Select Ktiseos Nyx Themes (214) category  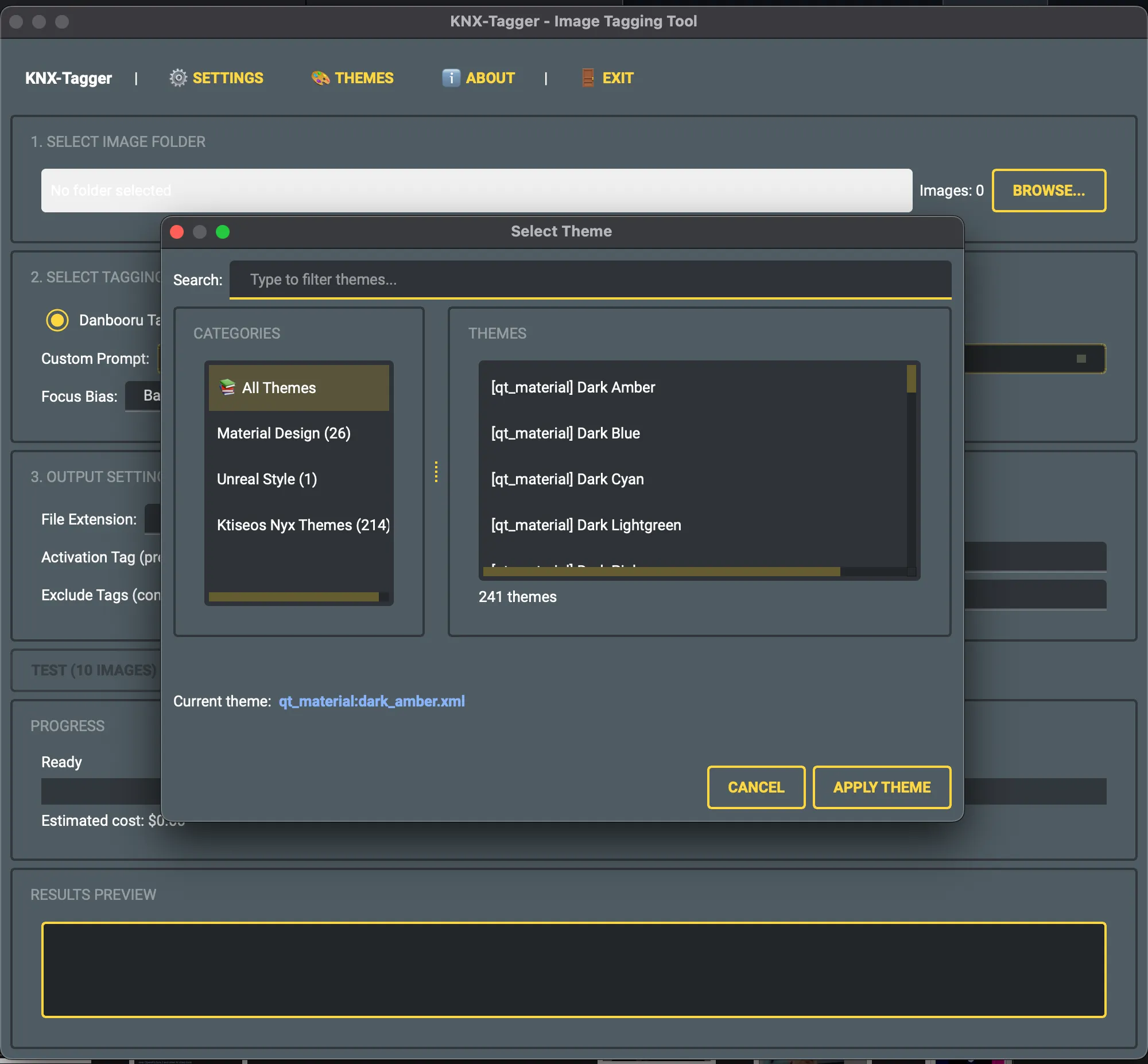click(x=302, y=525)
